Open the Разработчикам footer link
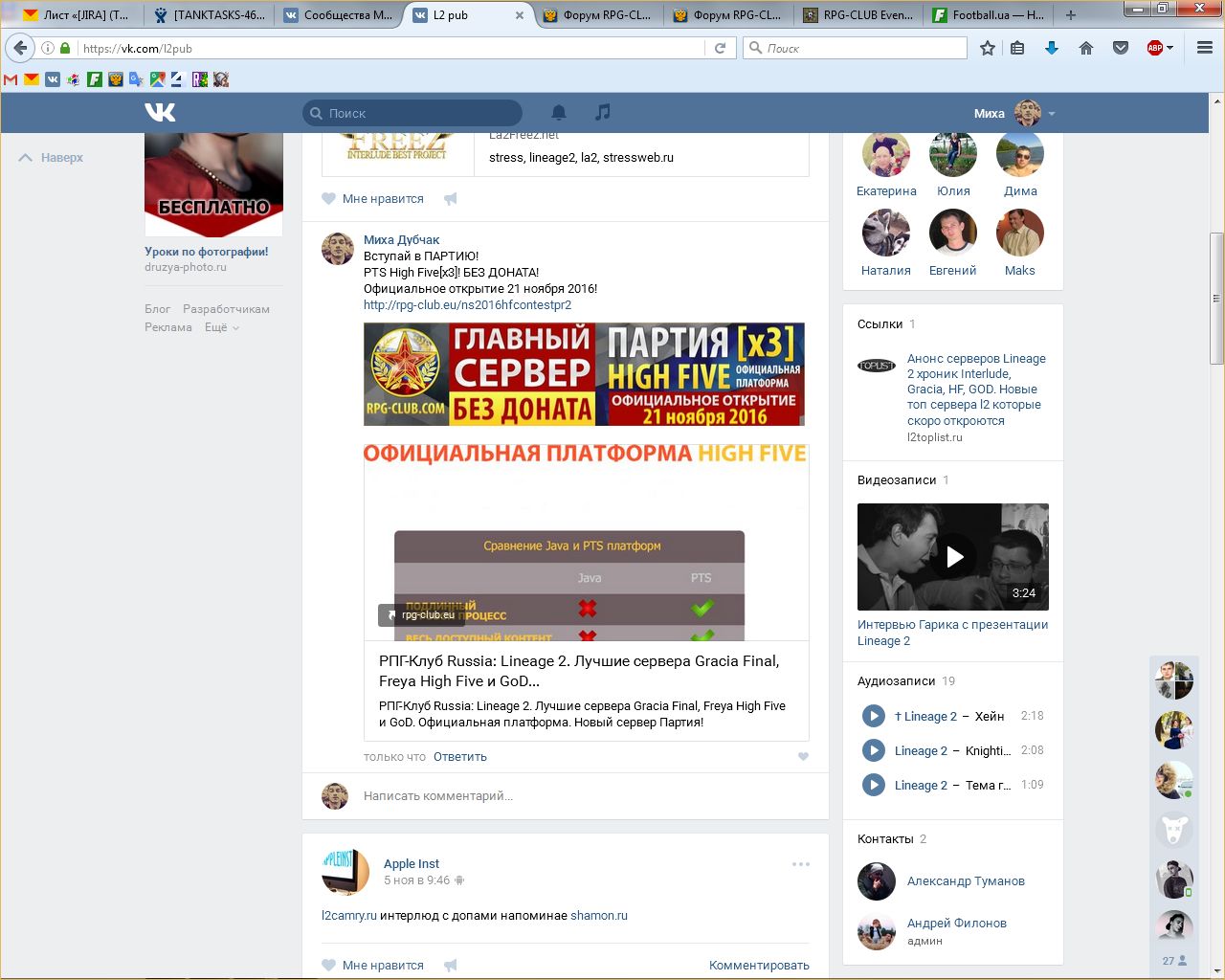Image resolution: width=1225 pixels, height=980 pixels. [226, 309]
